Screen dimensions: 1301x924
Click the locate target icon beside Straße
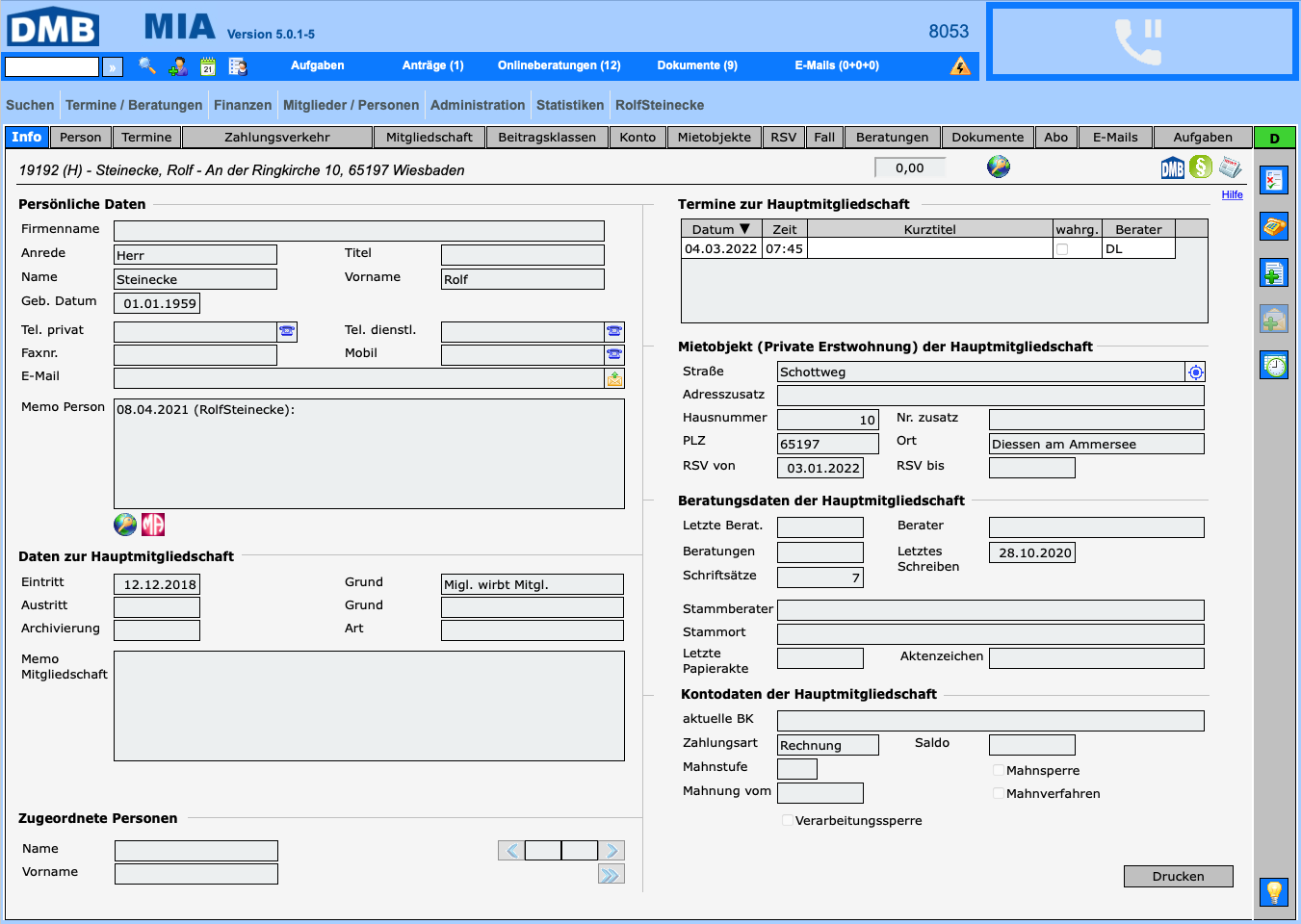coord(1195,372)
